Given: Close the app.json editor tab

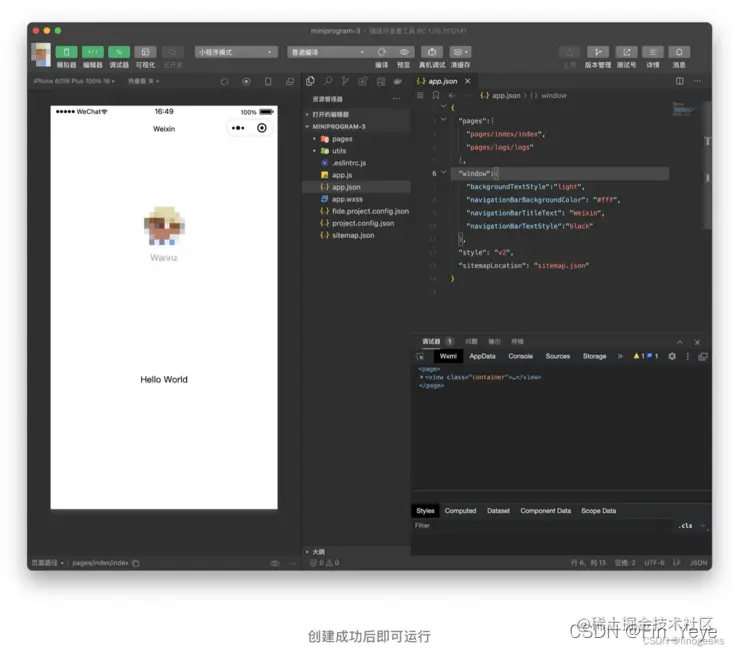Looking at the screenshot, I should coord(467,81).
